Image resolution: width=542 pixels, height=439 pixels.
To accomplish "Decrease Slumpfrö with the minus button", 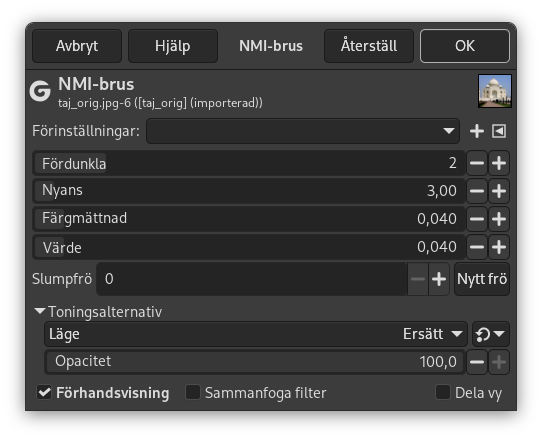I will click(418, 279).
